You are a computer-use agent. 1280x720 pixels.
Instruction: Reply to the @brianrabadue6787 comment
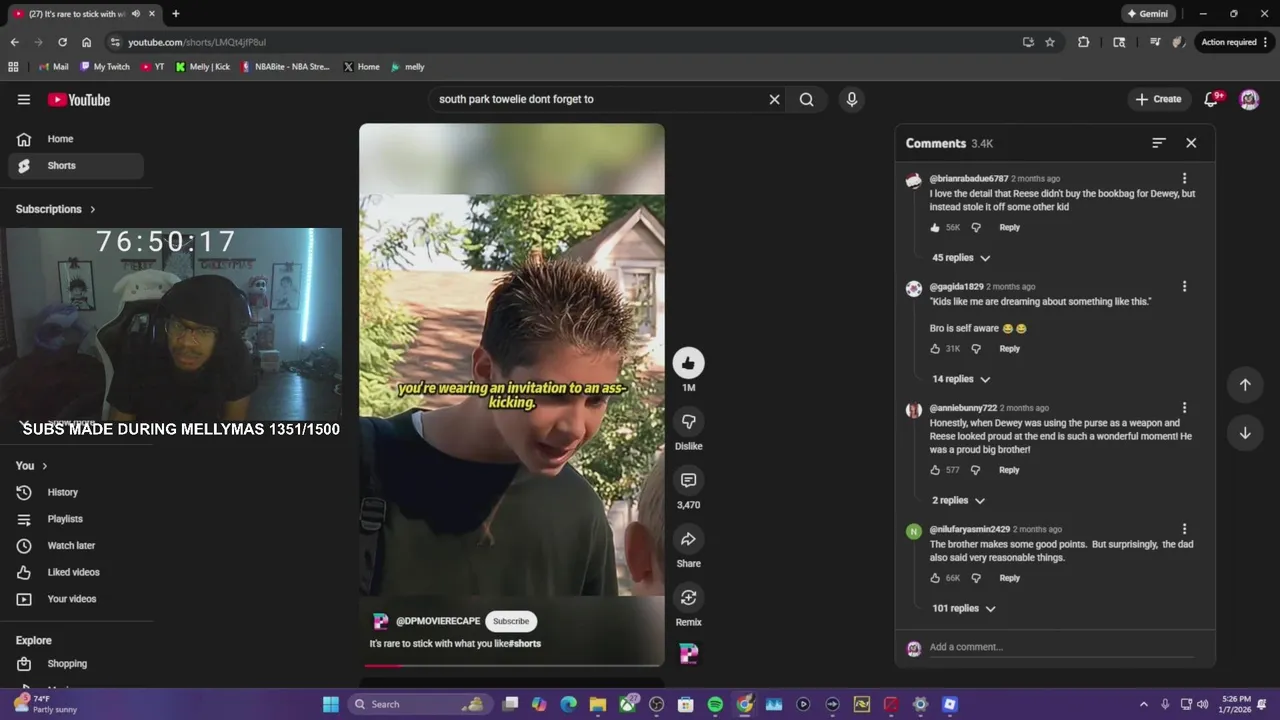coord(1010,227)
